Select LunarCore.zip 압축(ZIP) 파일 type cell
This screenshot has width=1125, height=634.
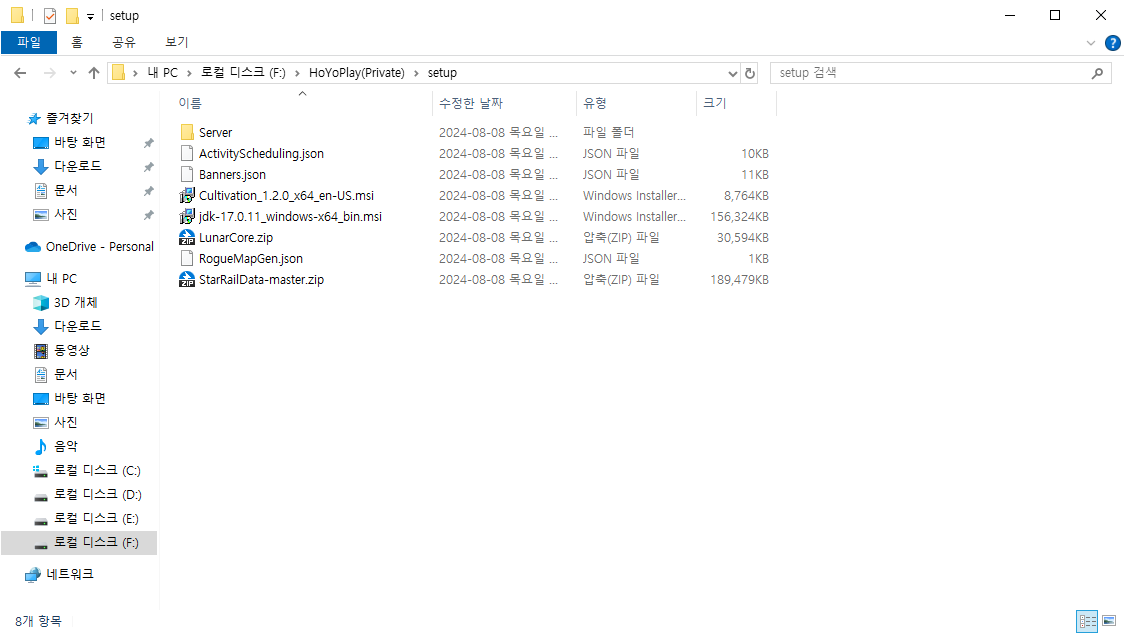point(621,237)
